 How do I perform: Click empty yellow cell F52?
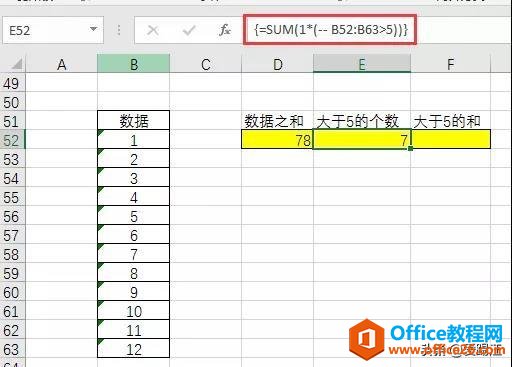point(451,140)
